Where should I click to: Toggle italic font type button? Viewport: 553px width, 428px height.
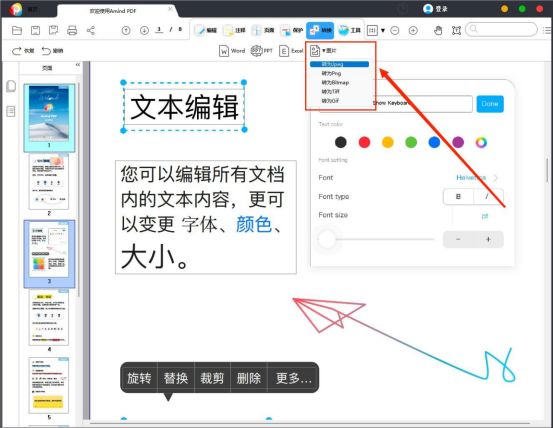pos(488,196)
